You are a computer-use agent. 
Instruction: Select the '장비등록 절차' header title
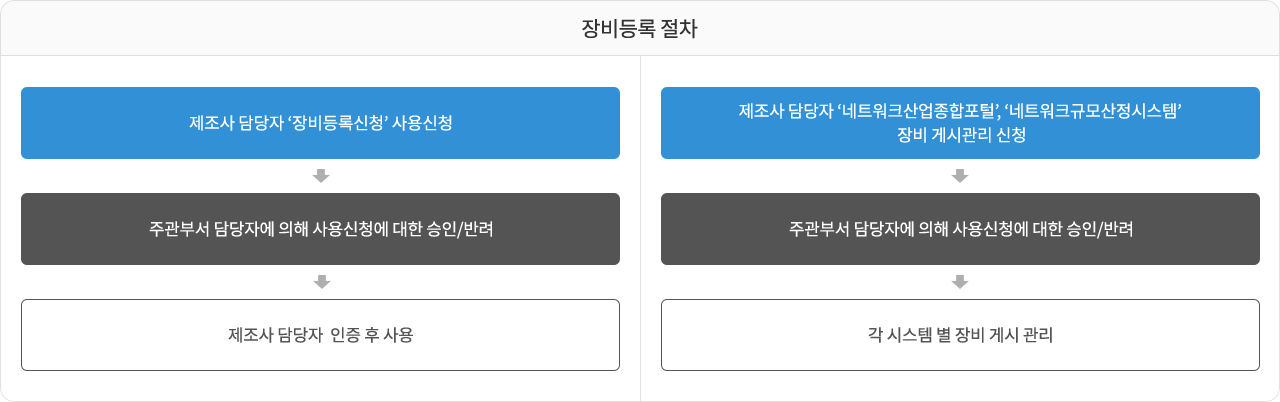click(639, 29)
